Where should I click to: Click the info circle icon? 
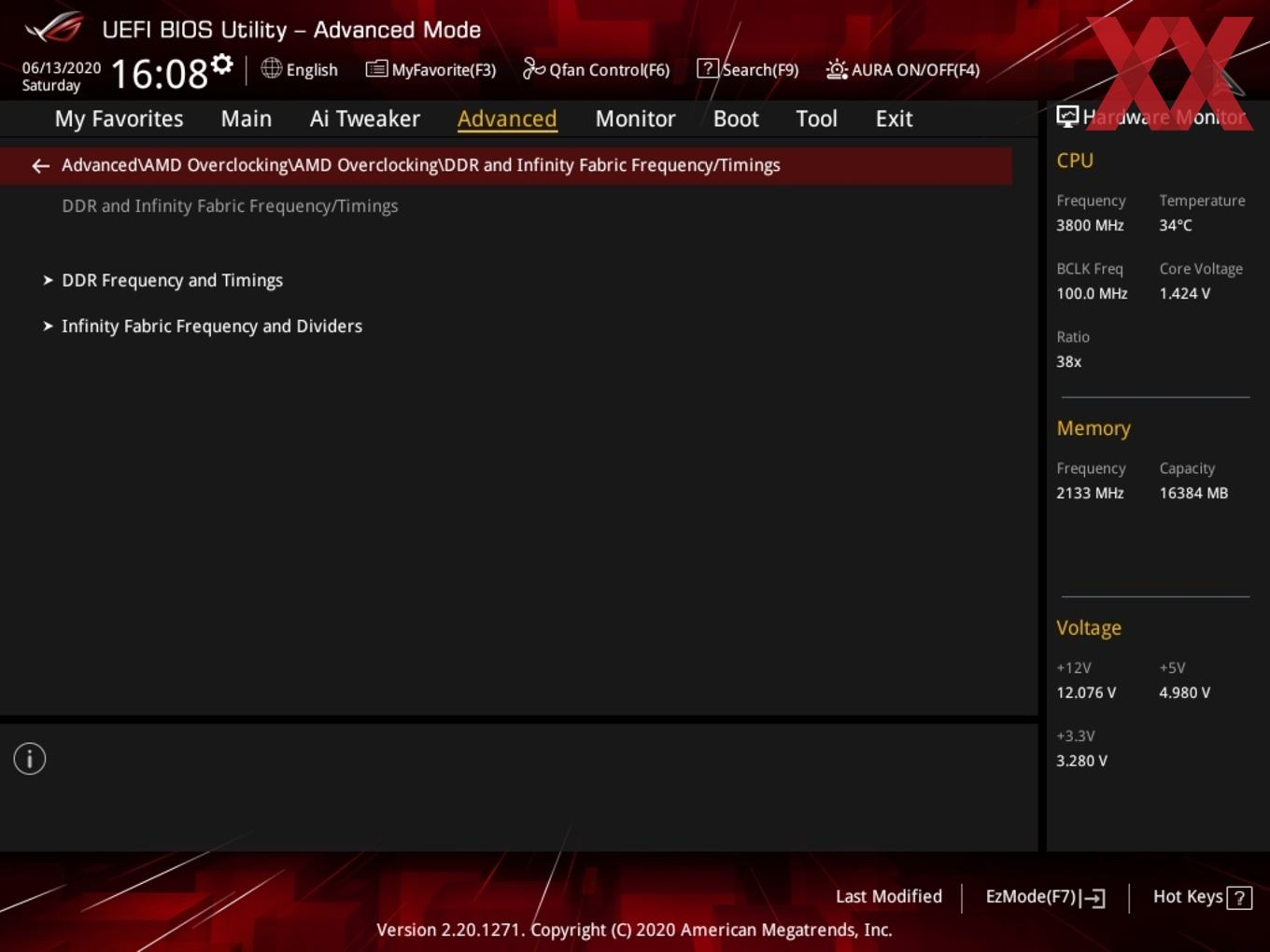pyautogui.click(x=30, y=759)
